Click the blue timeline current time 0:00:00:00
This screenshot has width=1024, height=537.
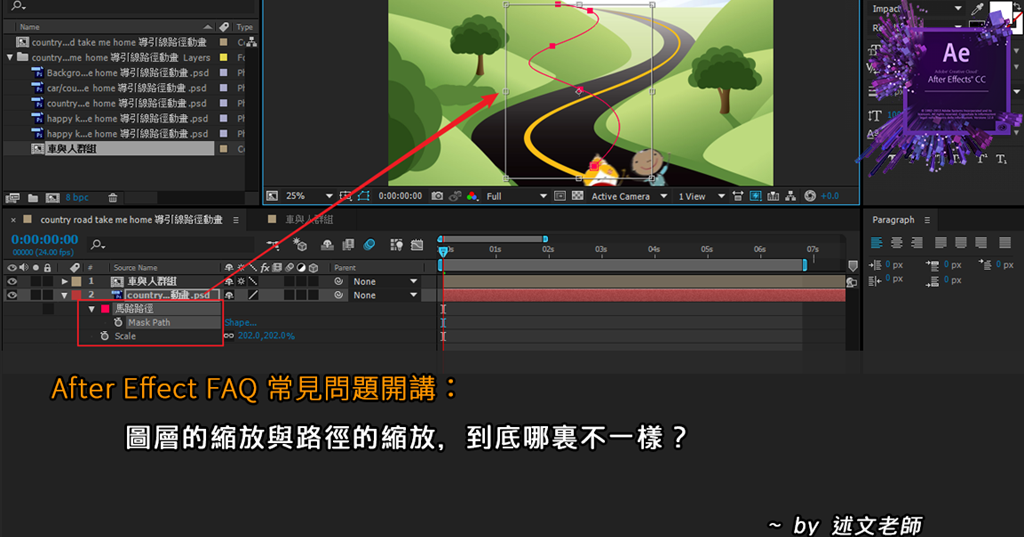44,240
